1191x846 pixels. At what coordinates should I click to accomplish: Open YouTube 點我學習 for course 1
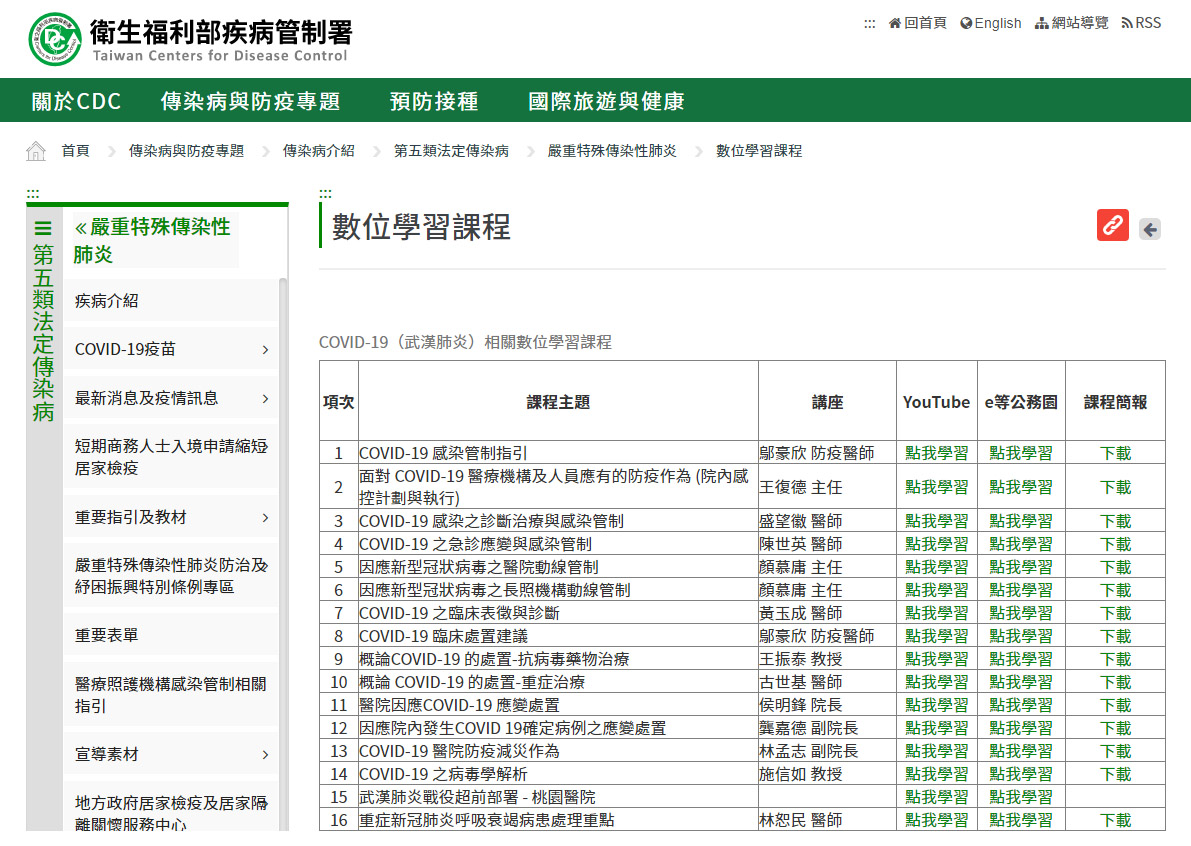[x=936, y=453]
